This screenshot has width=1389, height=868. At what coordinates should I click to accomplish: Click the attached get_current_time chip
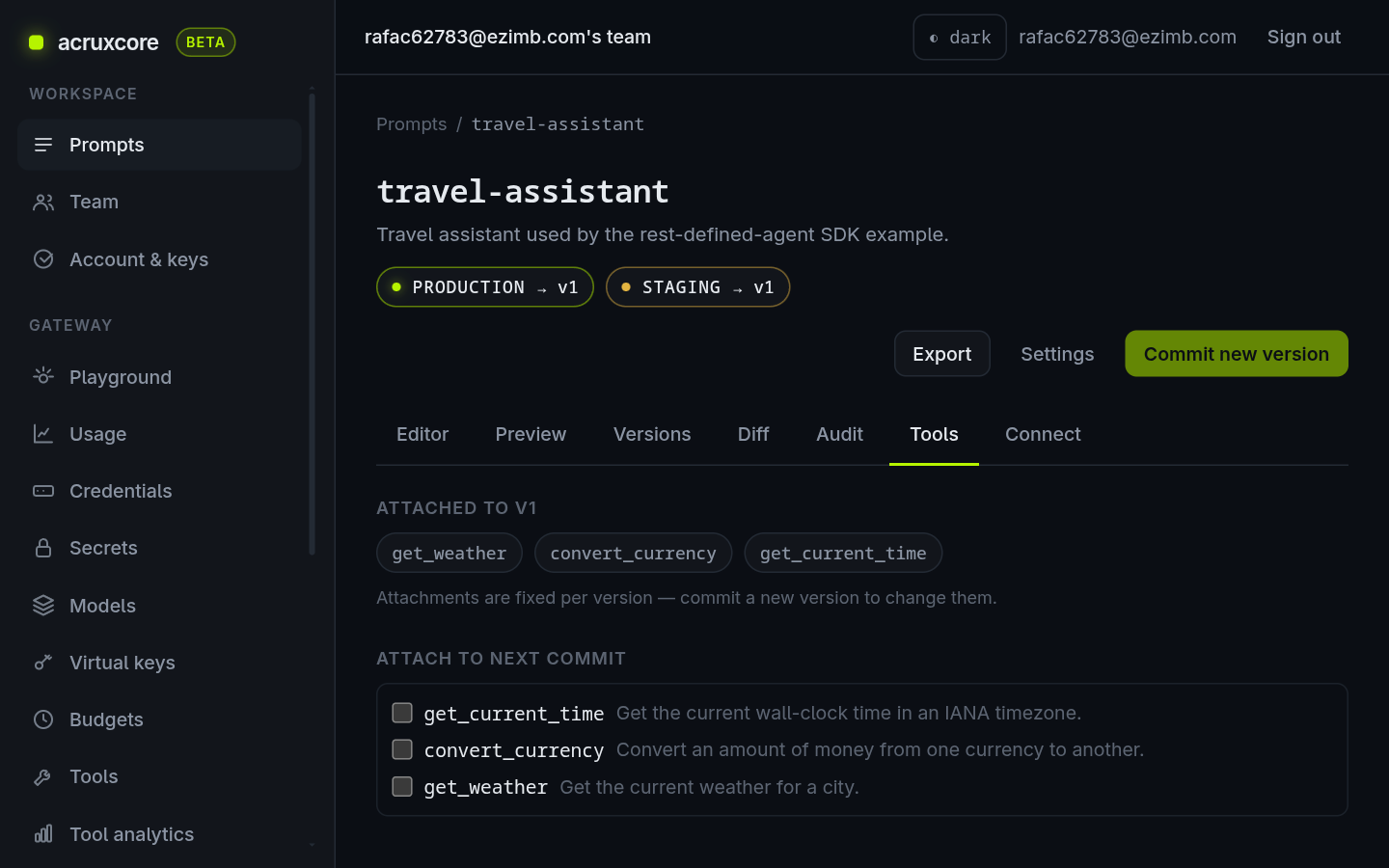(843, 553)
